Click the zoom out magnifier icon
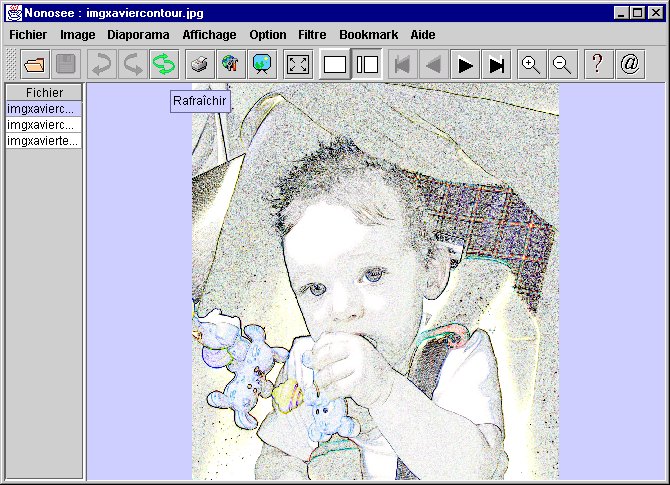 [562, 65]
